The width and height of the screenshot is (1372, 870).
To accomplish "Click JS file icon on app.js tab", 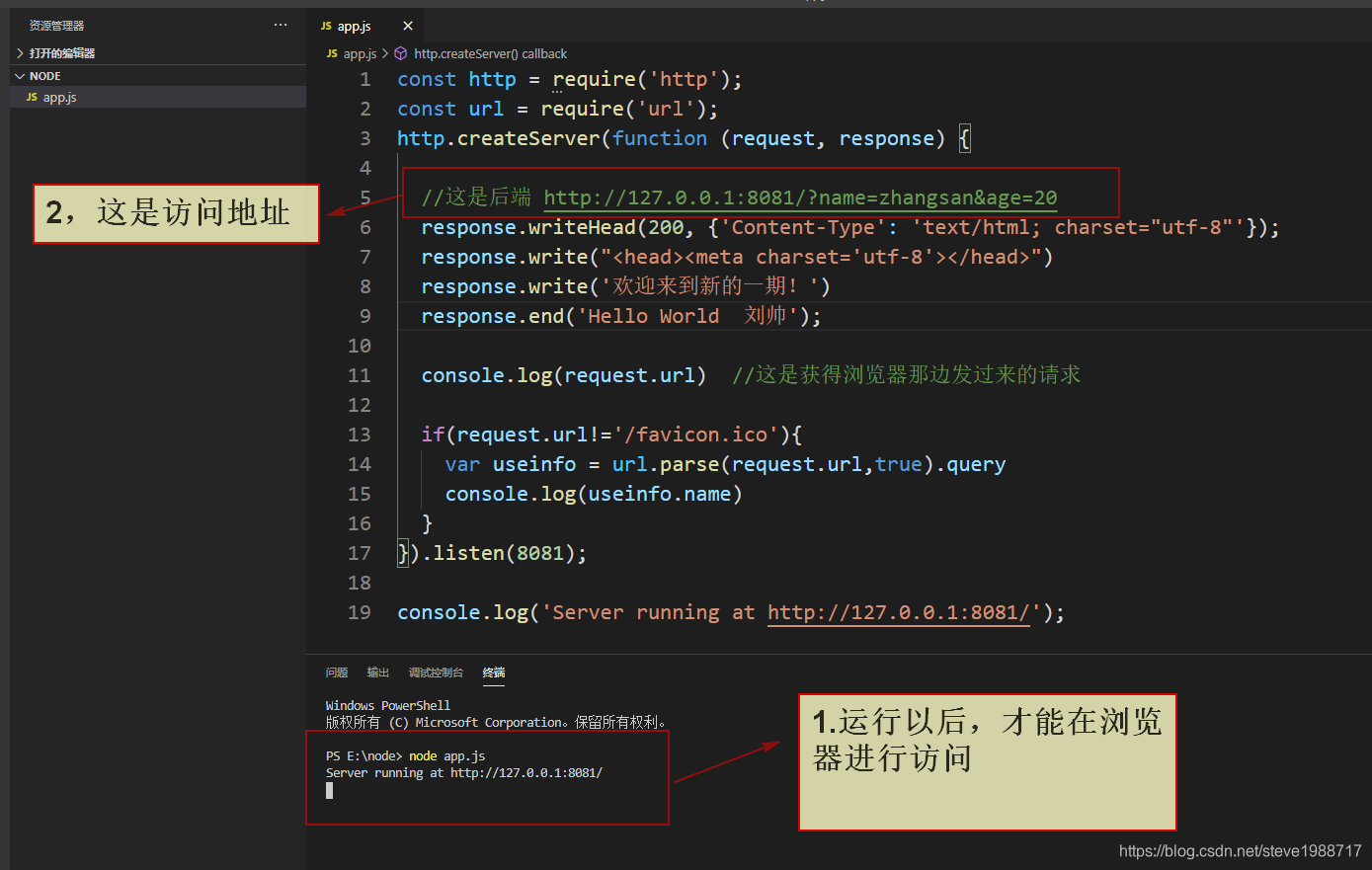I will (326, 26).
